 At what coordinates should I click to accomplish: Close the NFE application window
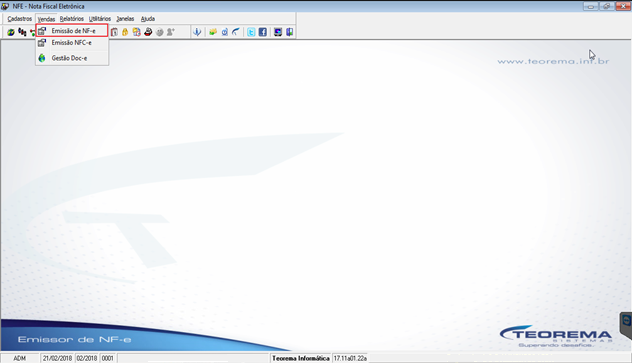coord(623,6)
